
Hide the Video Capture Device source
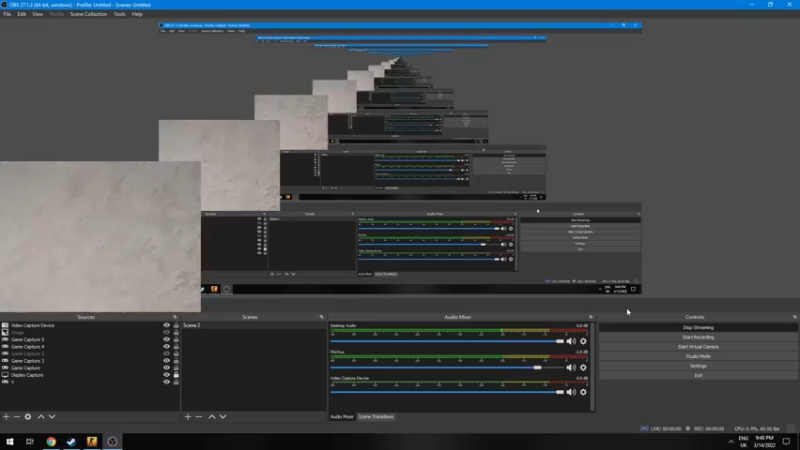[x=166, y=325]
